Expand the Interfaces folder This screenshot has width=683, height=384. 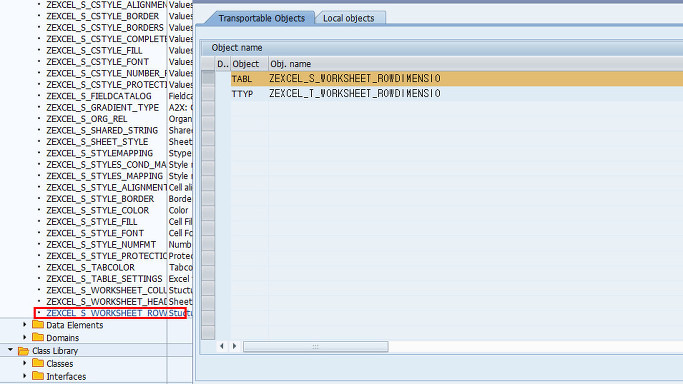24,376
